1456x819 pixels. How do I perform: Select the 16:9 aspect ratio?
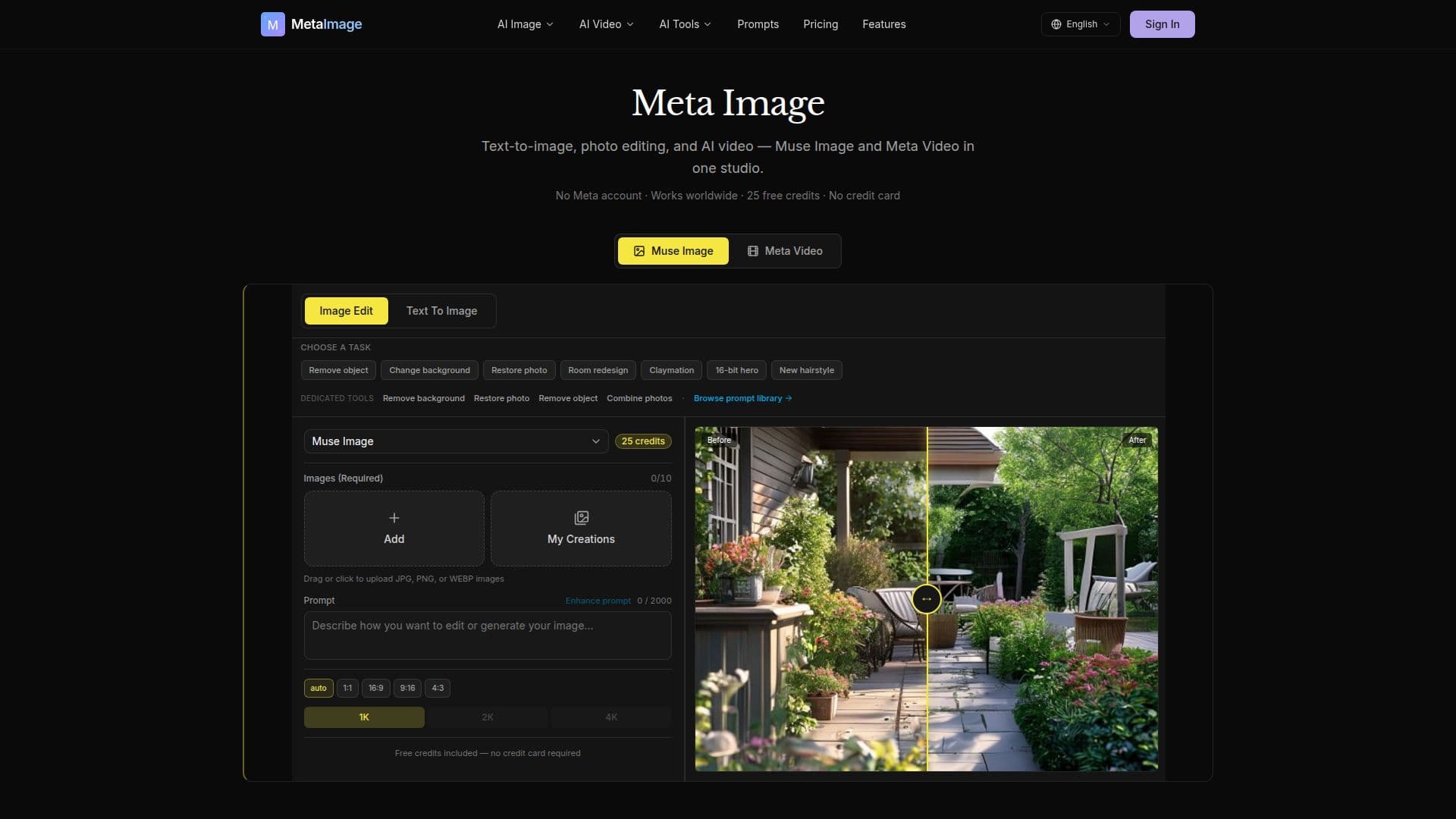coord(376,689)
